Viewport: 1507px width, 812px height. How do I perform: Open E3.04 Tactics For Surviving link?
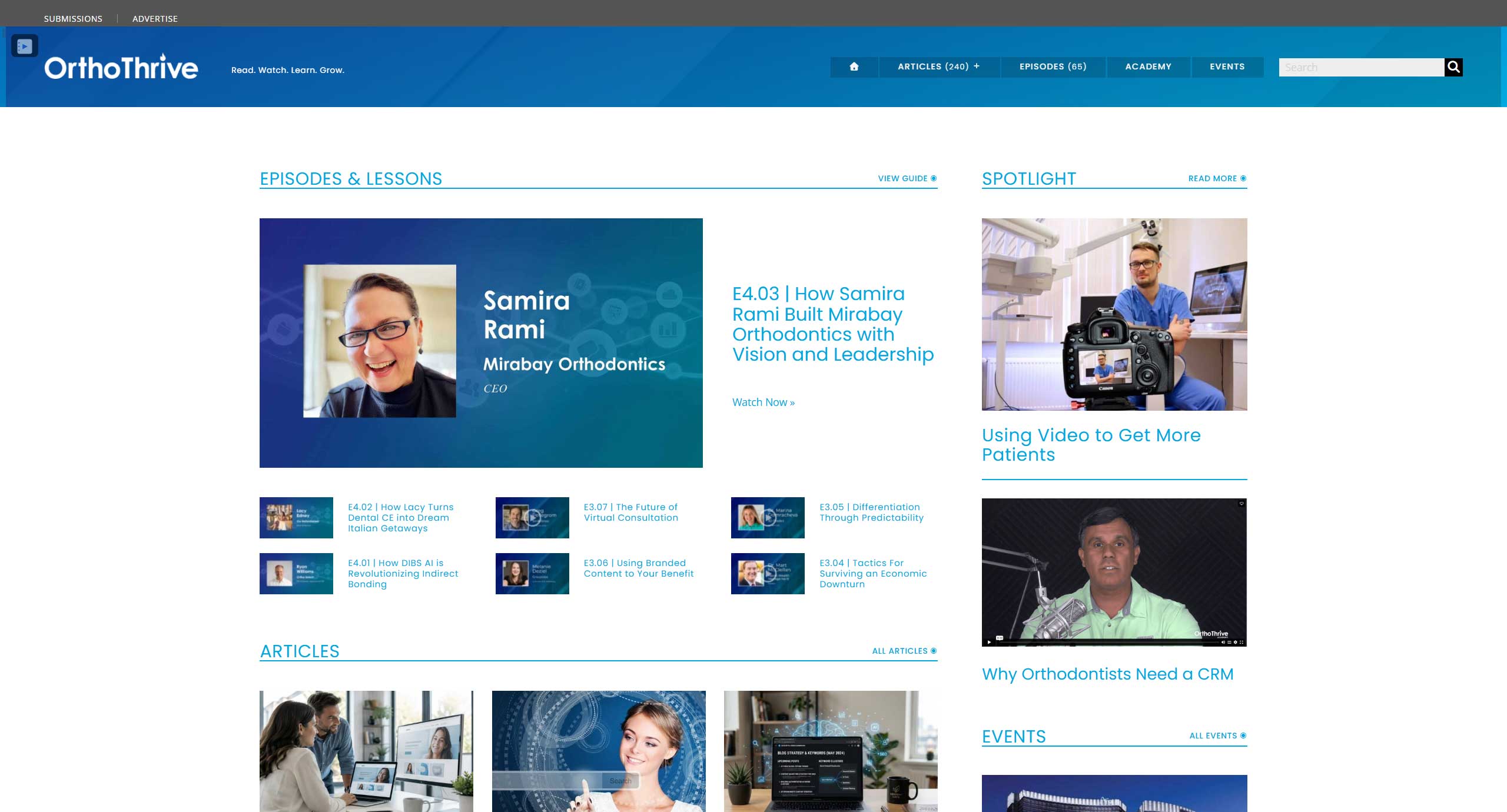coord(873,574)
